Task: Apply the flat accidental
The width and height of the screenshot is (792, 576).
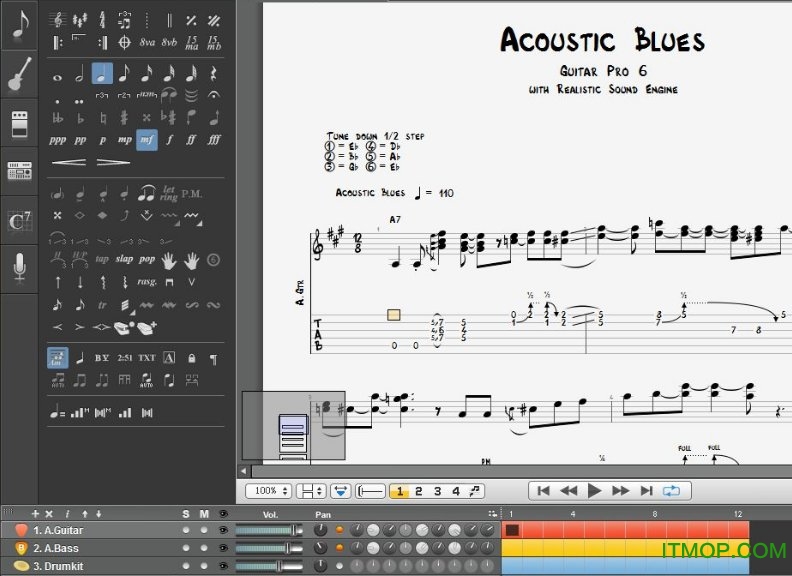Action: (x=80, y=118)
